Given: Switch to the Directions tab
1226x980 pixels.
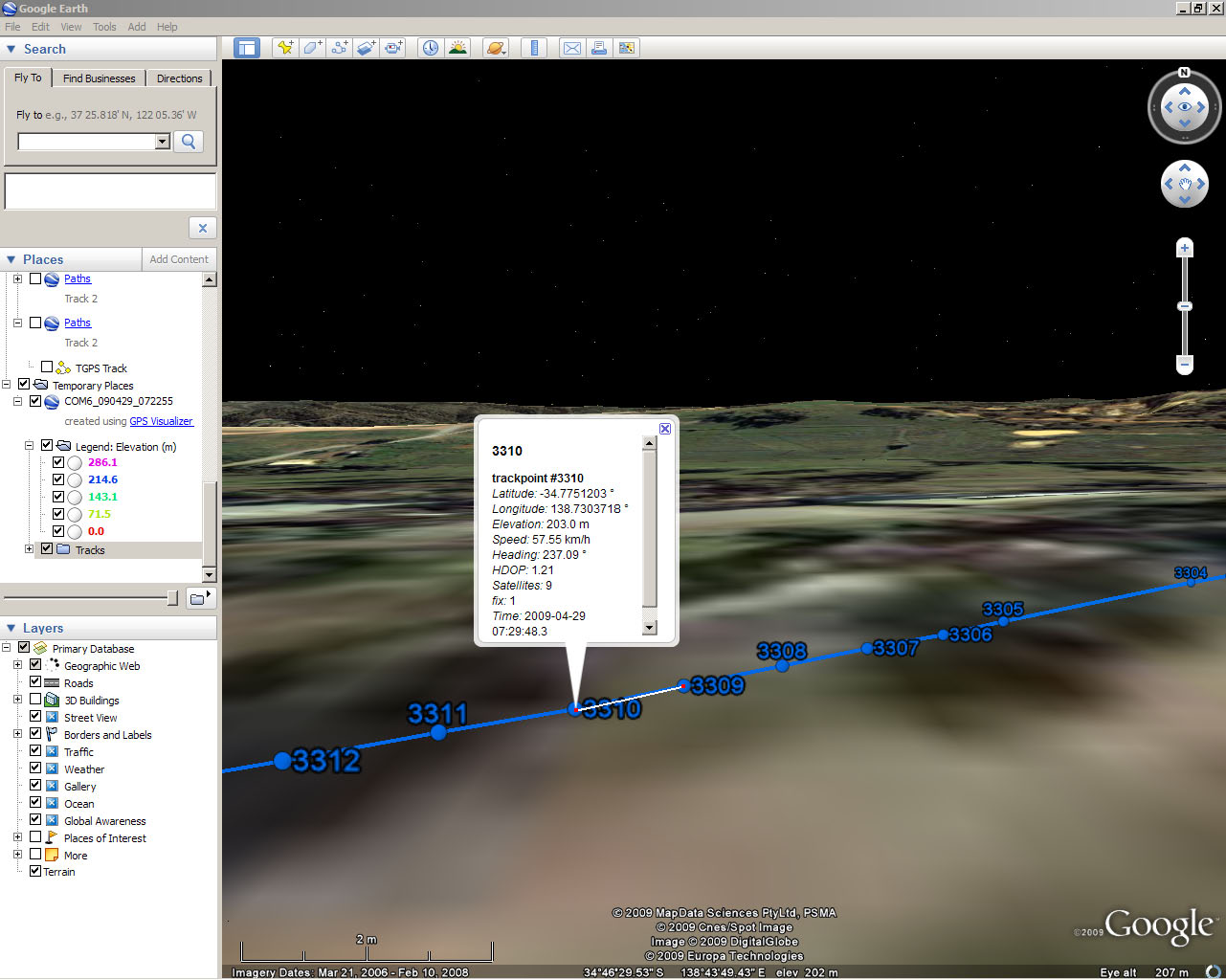Looking at the screenshot, I should click(x=179, y=78).
